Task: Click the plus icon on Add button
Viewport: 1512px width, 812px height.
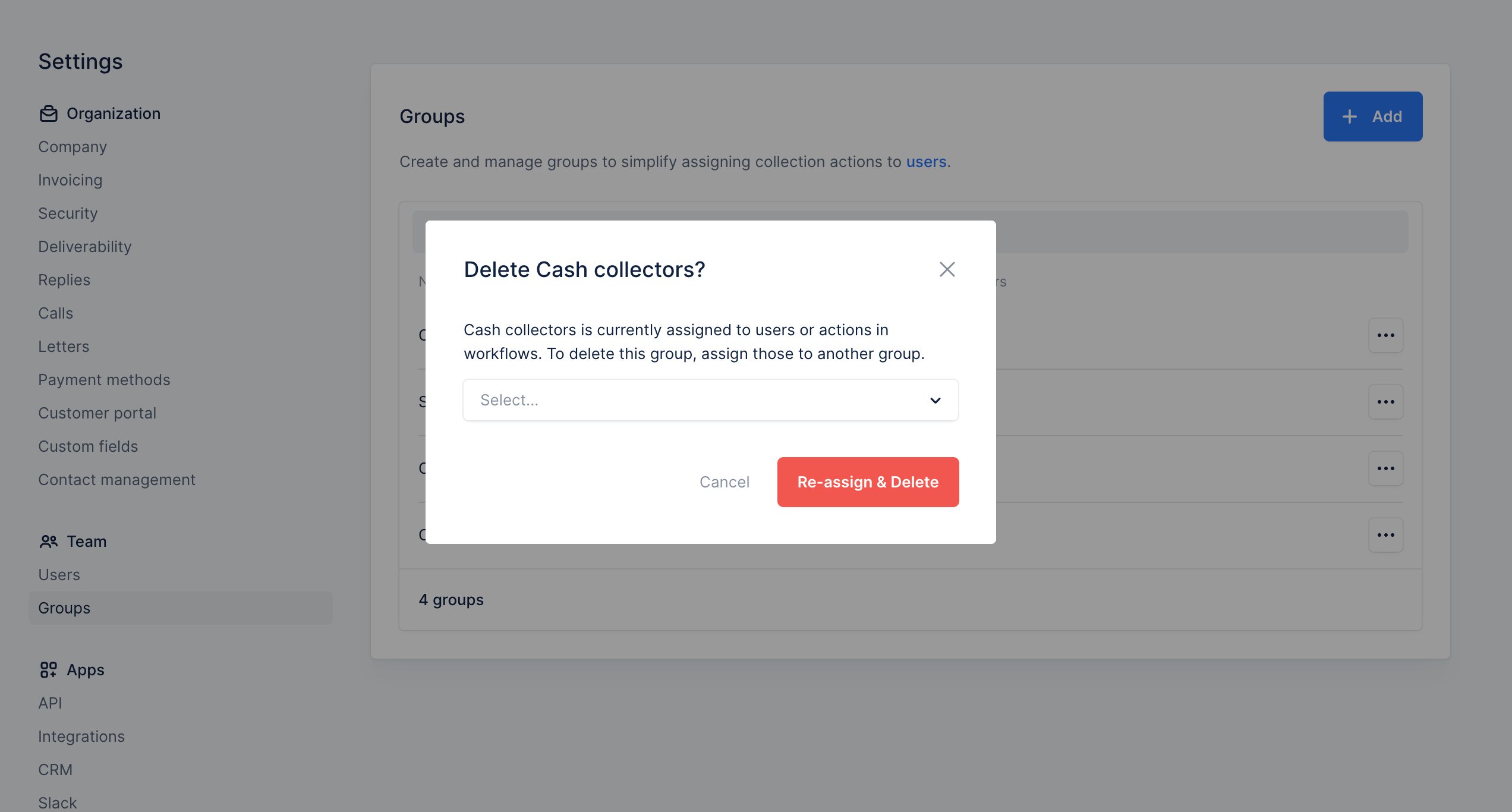Action: click(x=1350, y=117)
